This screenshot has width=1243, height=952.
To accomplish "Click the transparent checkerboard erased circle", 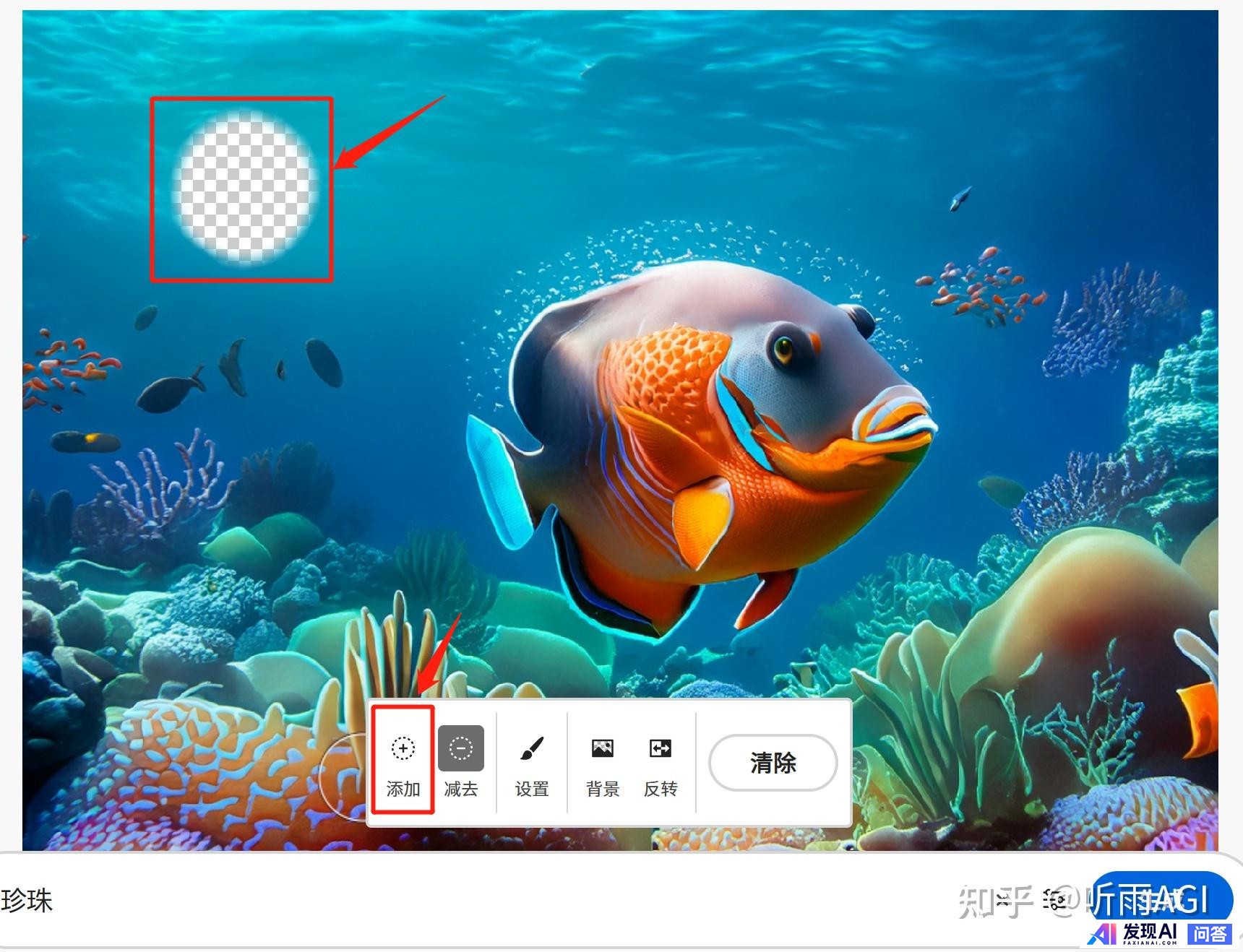I will (244, 188).
